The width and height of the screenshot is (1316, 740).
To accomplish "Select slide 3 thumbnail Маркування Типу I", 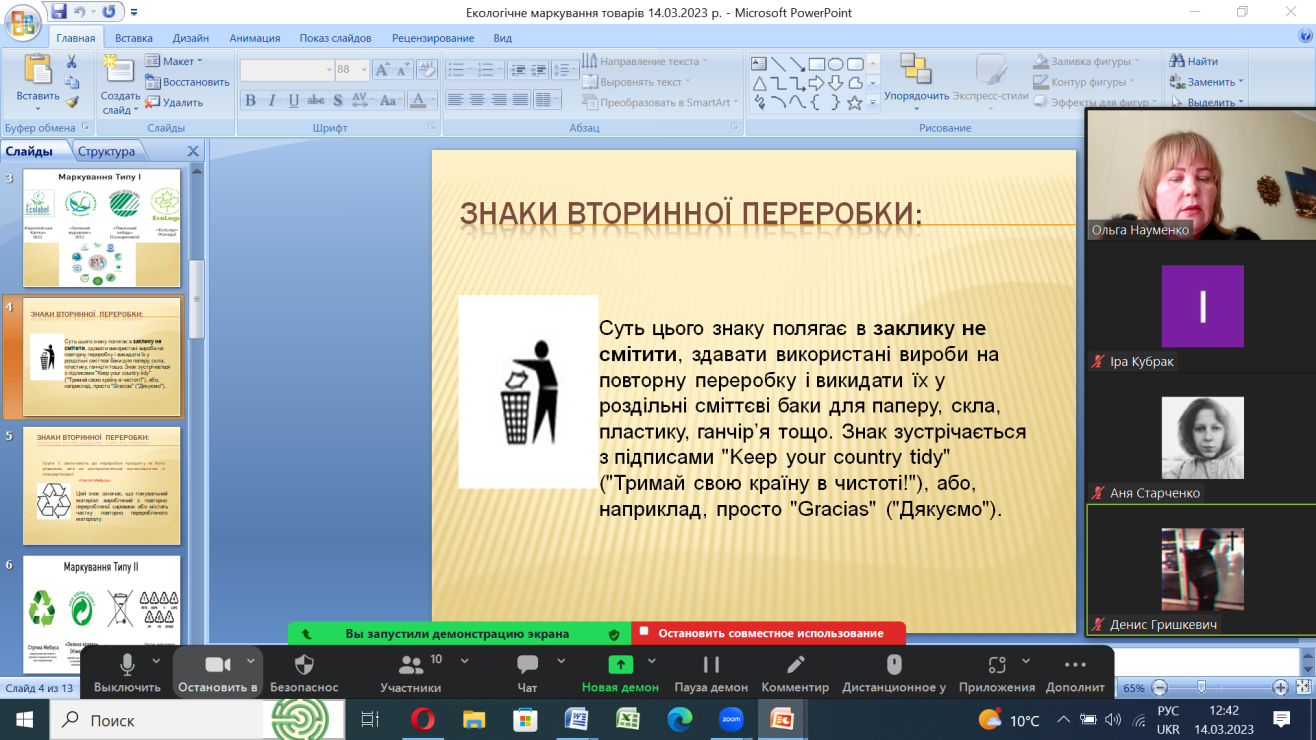I will tap(102, 228).
